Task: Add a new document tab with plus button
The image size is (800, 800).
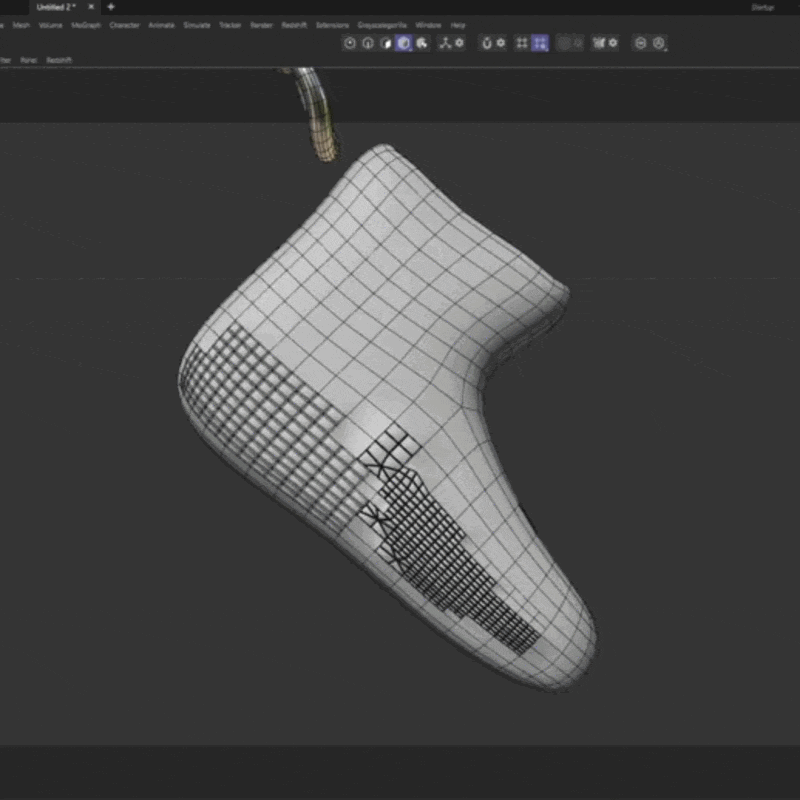Action: (x=111, y=7)
